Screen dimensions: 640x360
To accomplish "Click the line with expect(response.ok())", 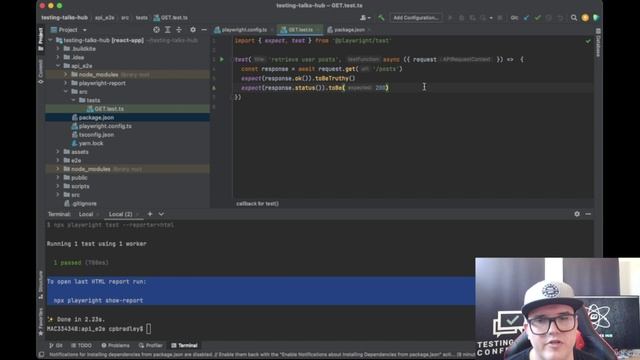I will pos(298,78).
